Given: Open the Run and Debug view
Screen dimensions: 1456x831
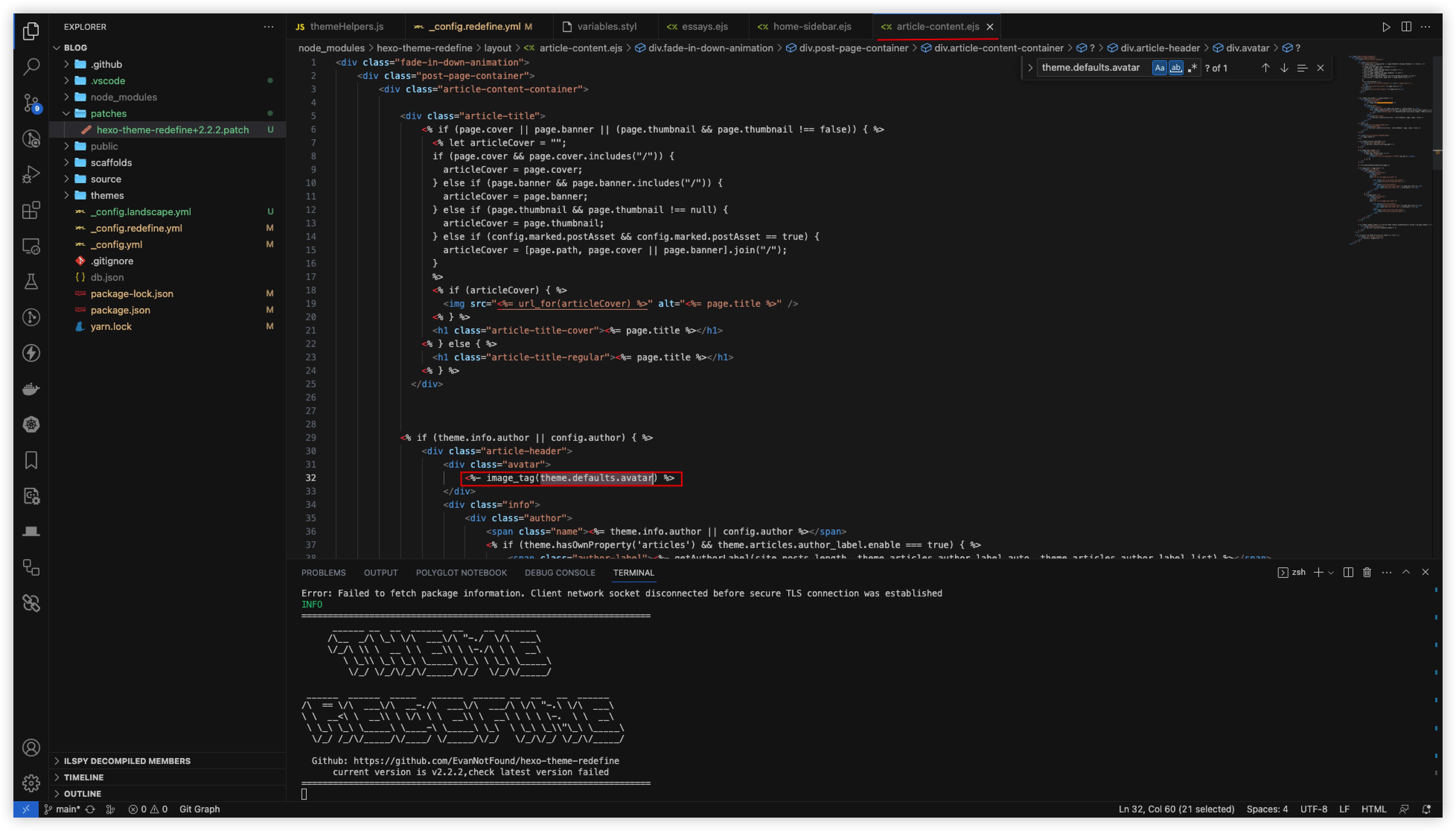Looking at the screenshot, I should coord(31,174).
